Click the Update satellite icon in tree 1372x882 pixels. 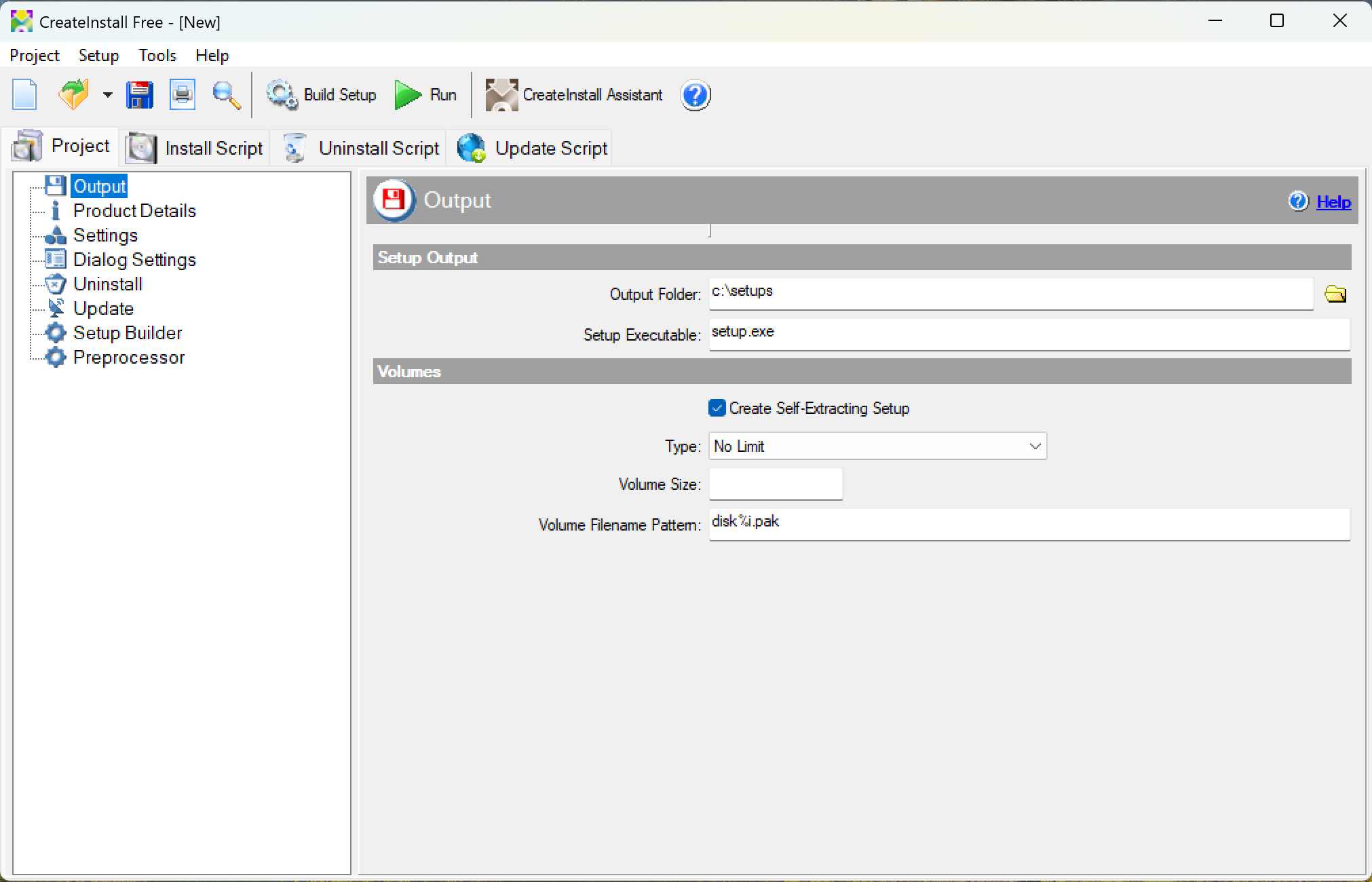[56, 308]
